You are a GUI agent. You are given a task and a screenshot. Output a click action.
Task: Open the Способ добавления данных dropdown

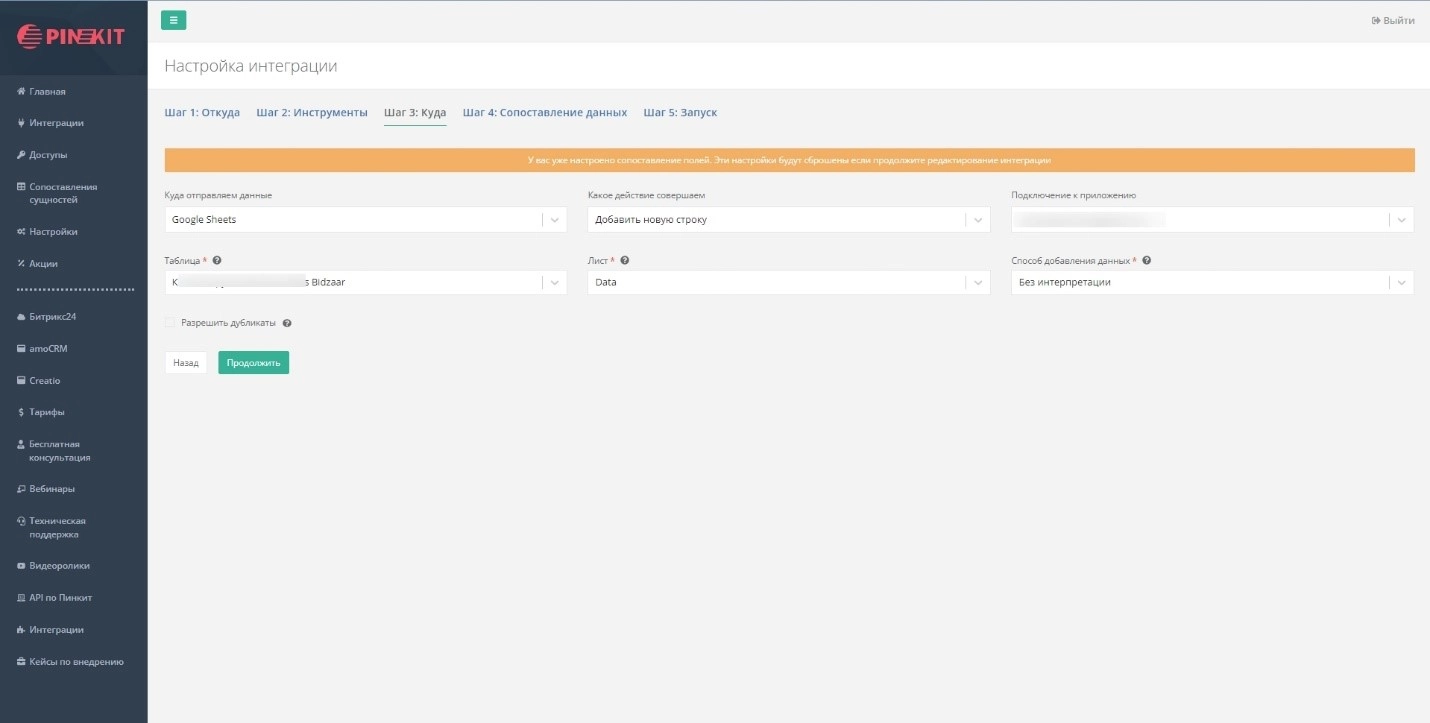click(x=1212, y=283)
